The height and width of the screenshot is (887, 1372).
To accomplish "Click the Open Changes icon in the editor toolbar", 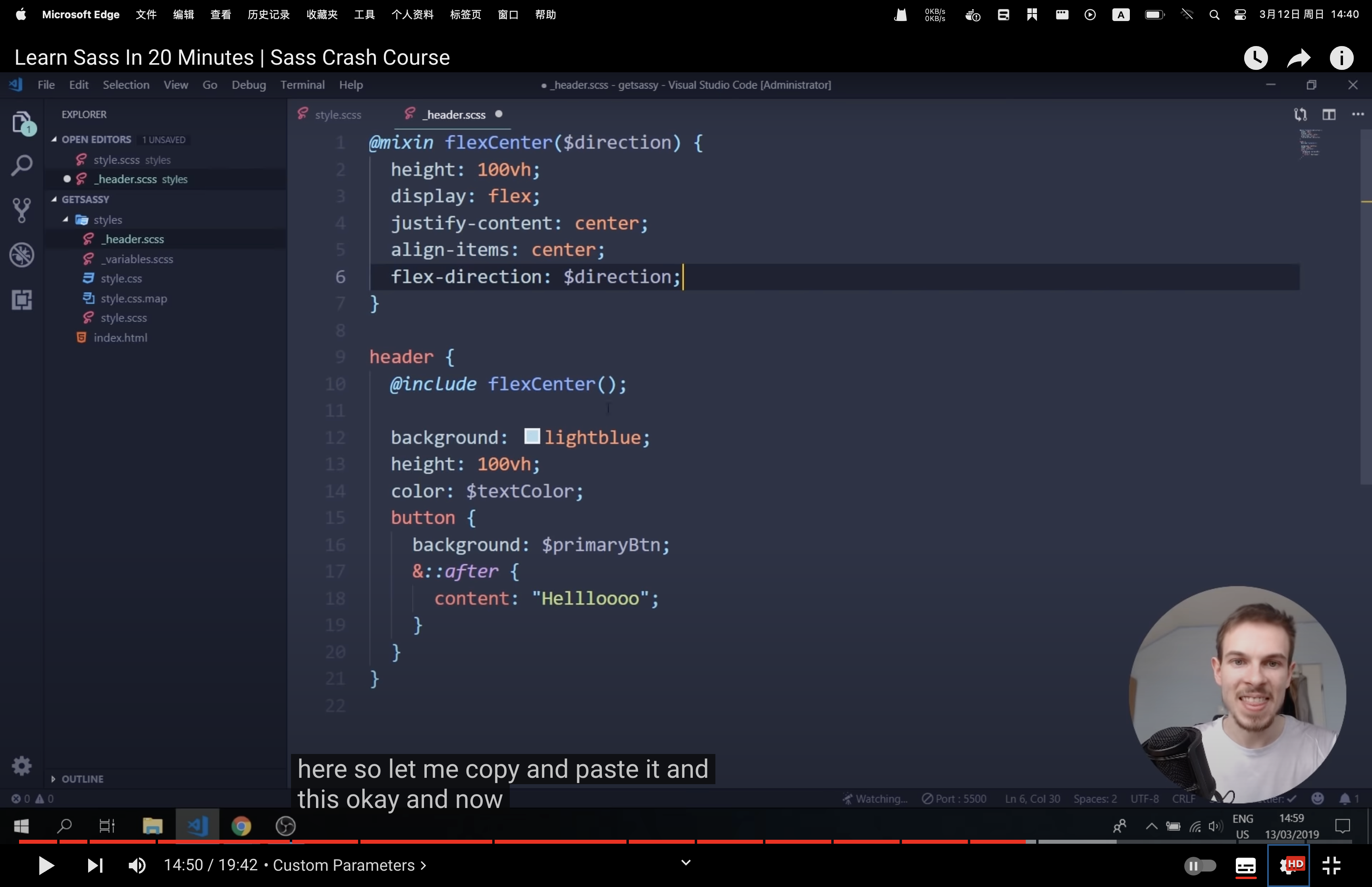I will coord(1300,114).
